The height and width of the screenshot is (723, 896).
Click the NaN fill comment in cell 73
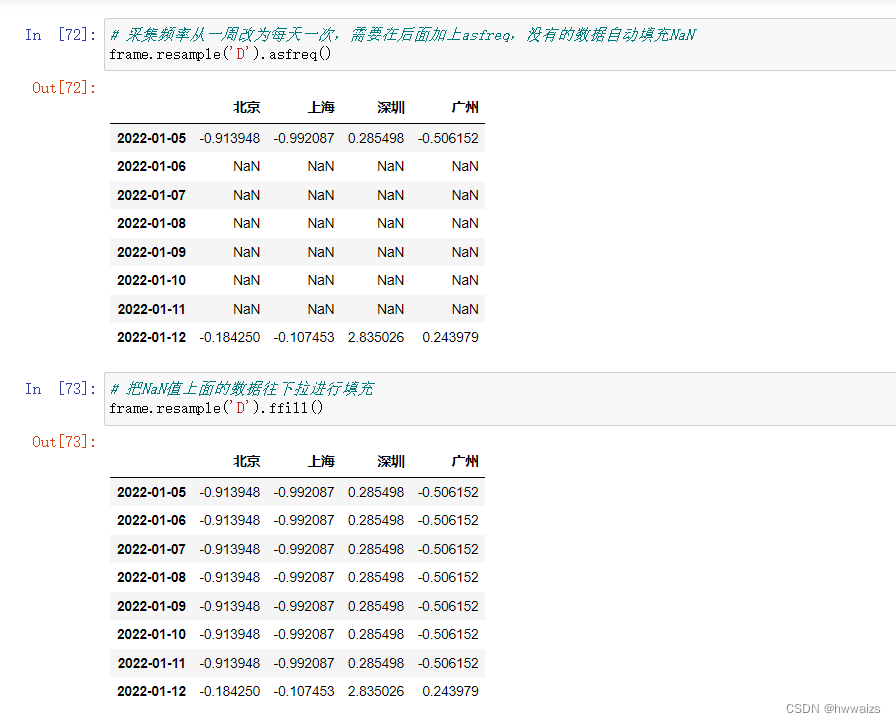pos(241,389)
